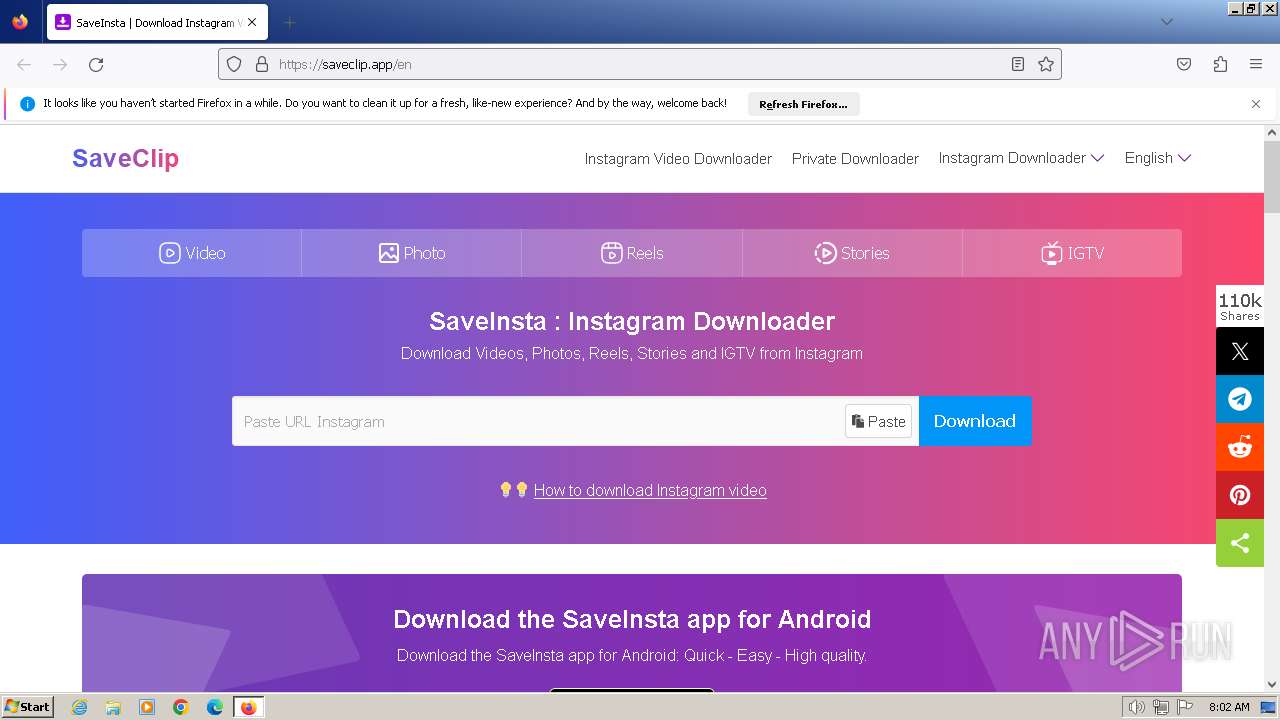Launch Chrome from the taskbar
The height and width of the screenshot is (720, 1280).
pos(181,707)
